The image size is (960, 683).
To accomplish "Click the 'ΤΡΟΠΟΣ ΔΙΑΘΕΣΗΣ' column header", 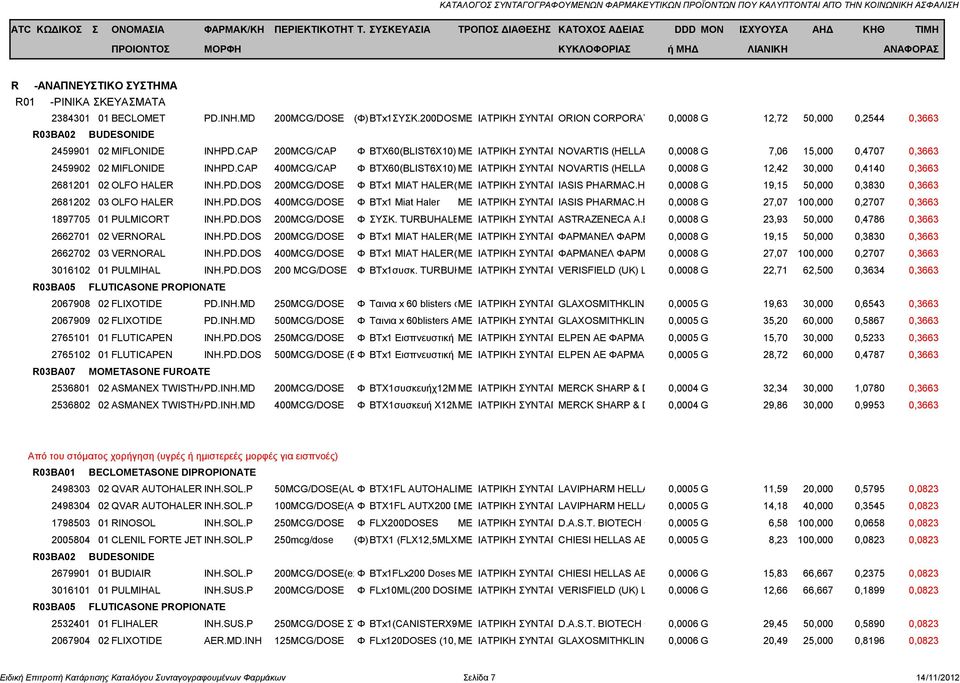I will [504, 29].
